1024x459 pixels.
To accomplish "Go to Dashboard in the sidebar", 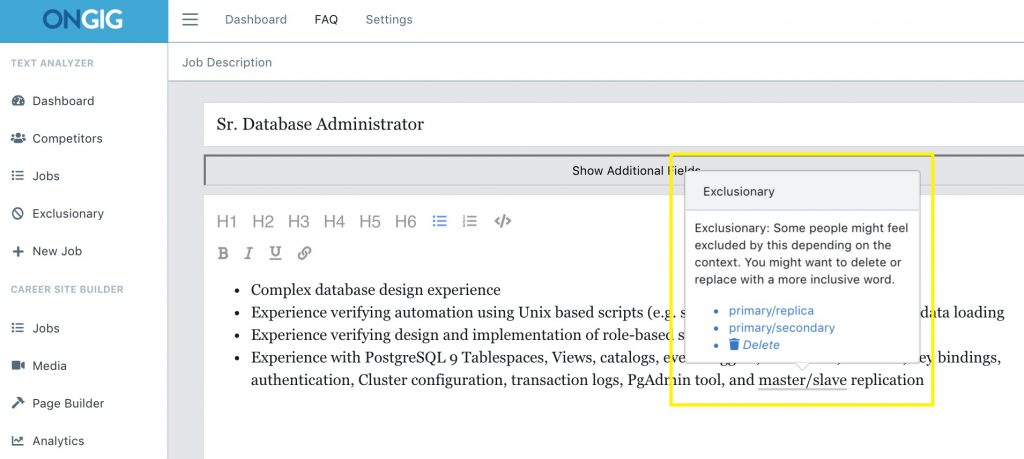I will click(x=63, y=101).
